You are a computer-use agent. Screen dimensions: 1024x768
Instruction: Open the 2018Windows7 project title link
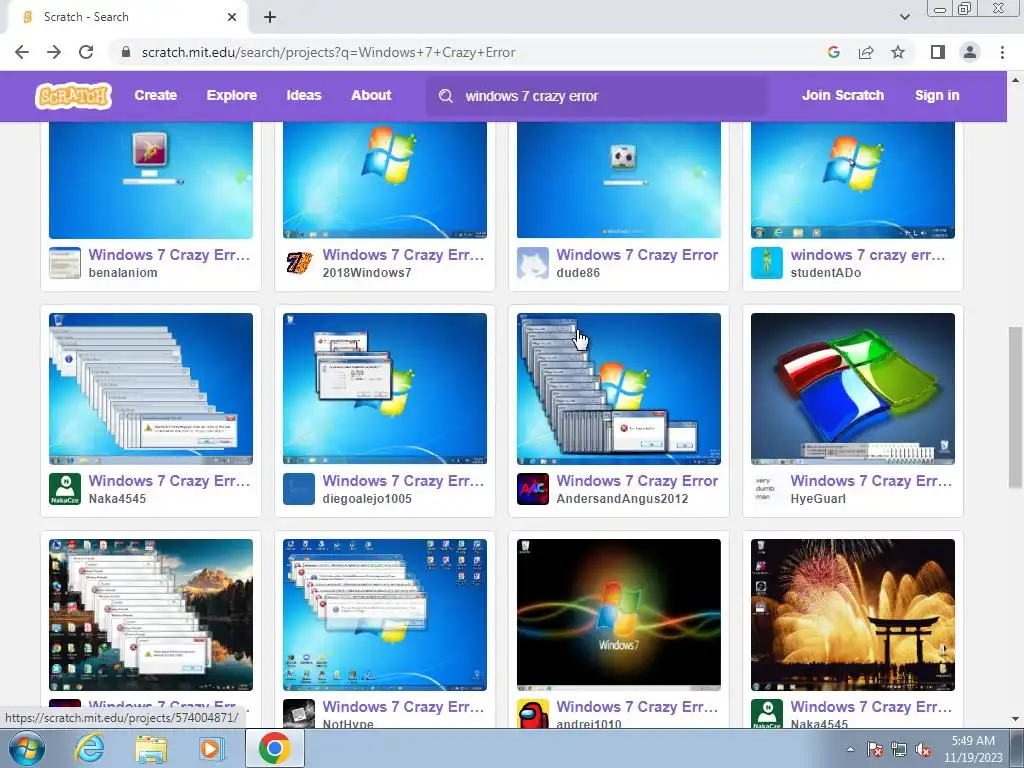403,255
